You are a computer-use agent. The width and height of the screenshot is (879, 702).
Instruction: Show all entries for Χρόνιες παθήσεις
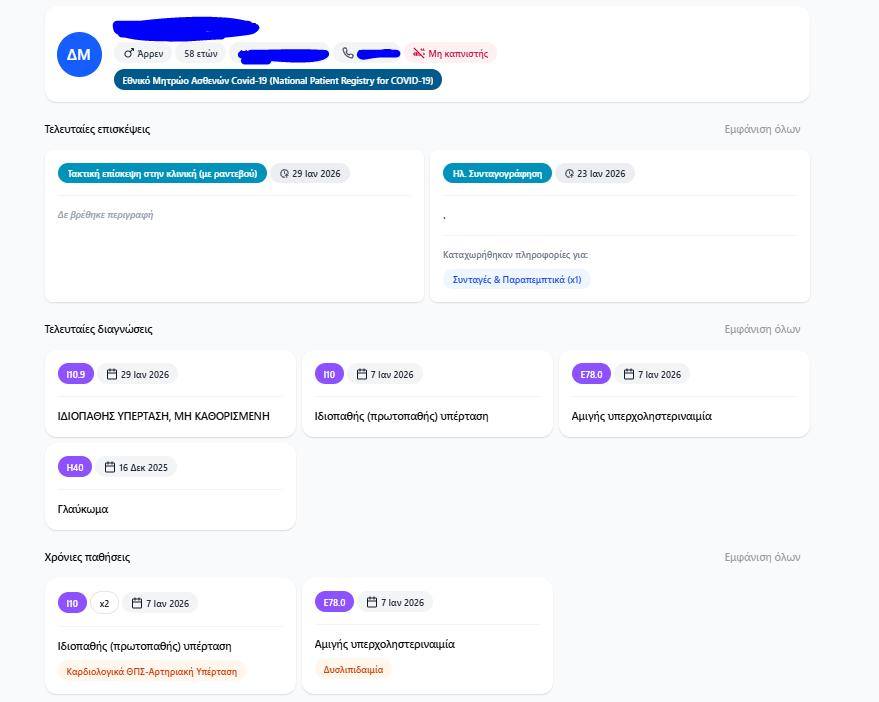point(762,557)
